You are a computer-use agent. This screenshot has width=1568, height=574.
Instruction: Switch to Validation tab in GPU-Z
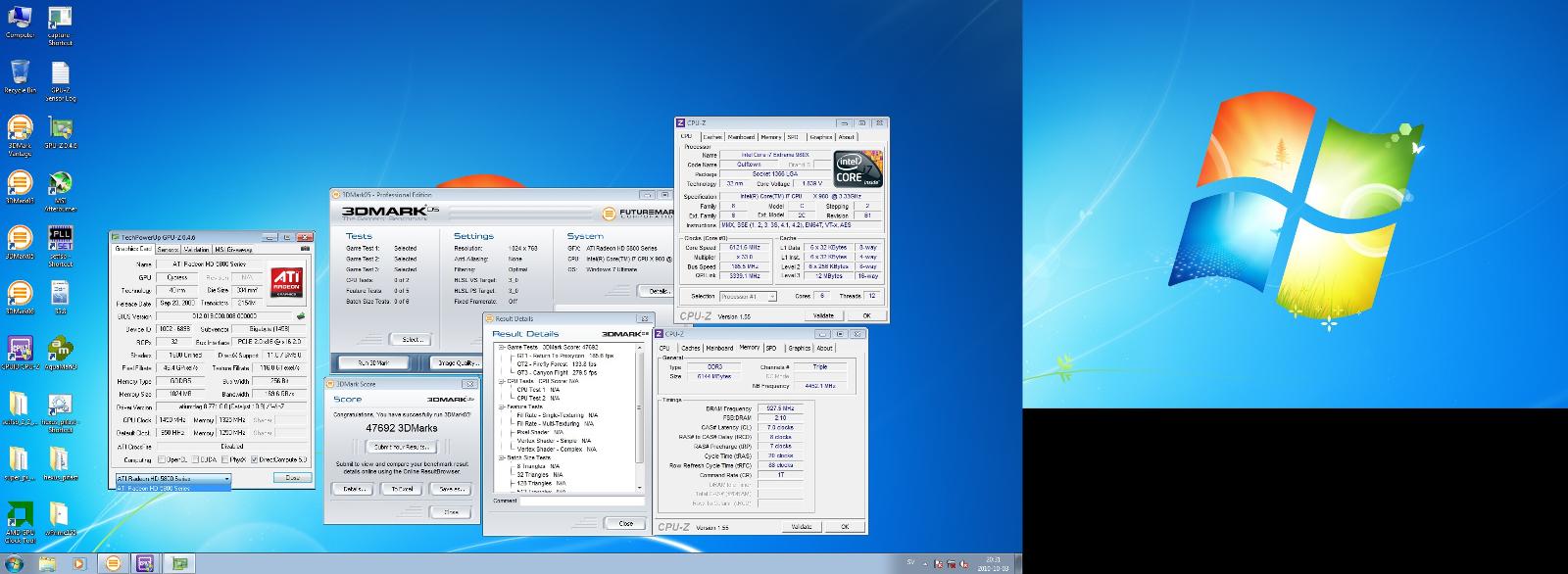pos(196,249)
